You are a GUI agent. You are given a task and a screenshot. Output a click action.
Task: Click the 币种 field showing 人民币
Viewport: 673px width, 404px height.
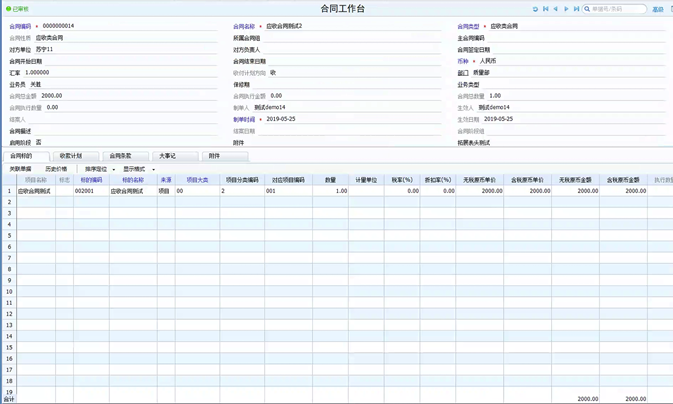[x=572, y=61]
